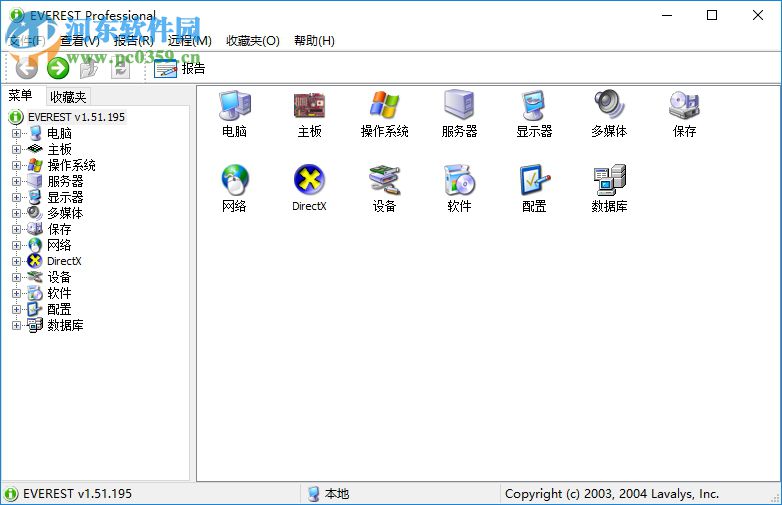Select 软件 label in sidebar tree
The width and height of the screenshot is (782, 505).
tap(59, 293)
